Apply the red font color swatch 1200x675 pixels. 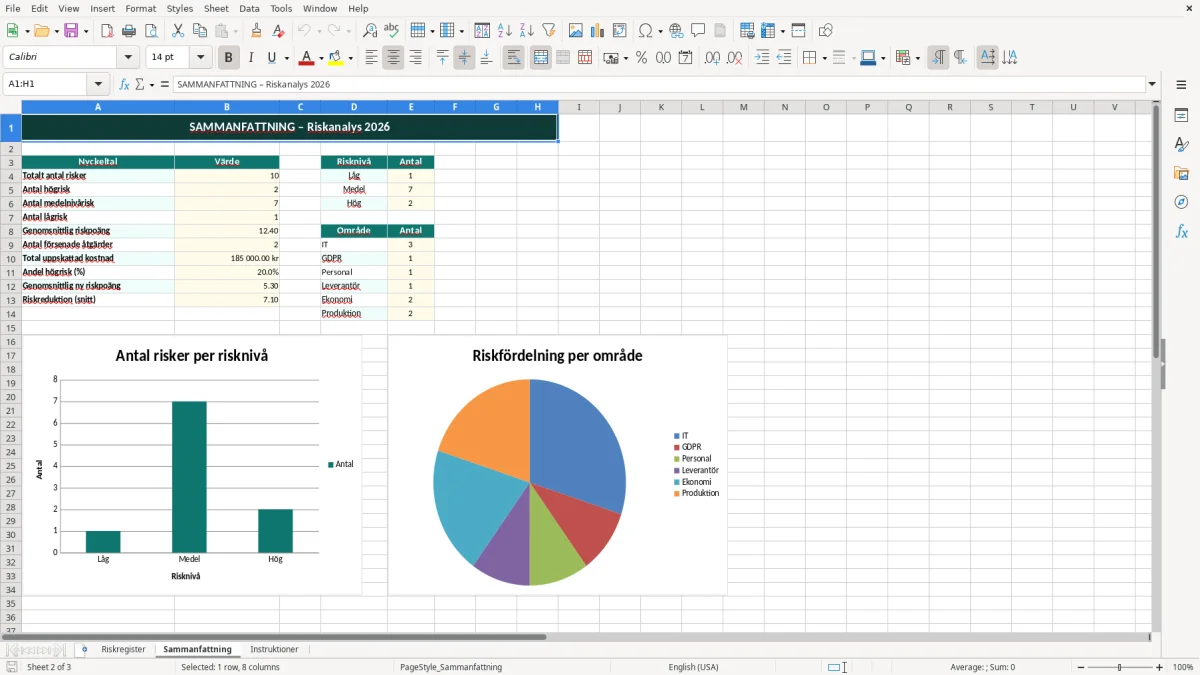pos(308,58)
